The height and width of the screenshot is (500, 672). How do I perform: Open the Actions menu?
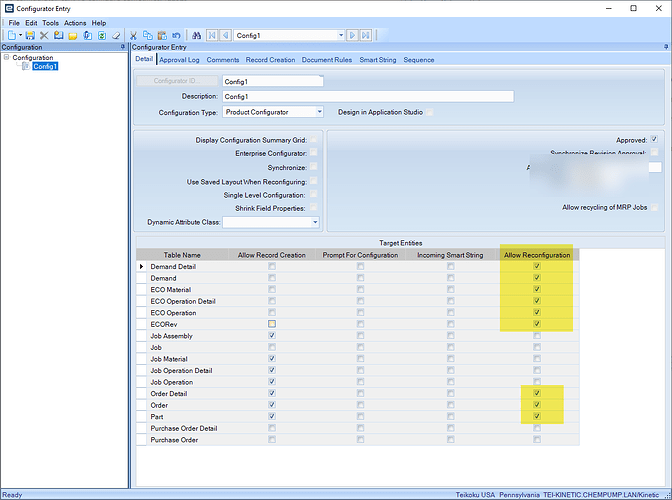[75, 23]
